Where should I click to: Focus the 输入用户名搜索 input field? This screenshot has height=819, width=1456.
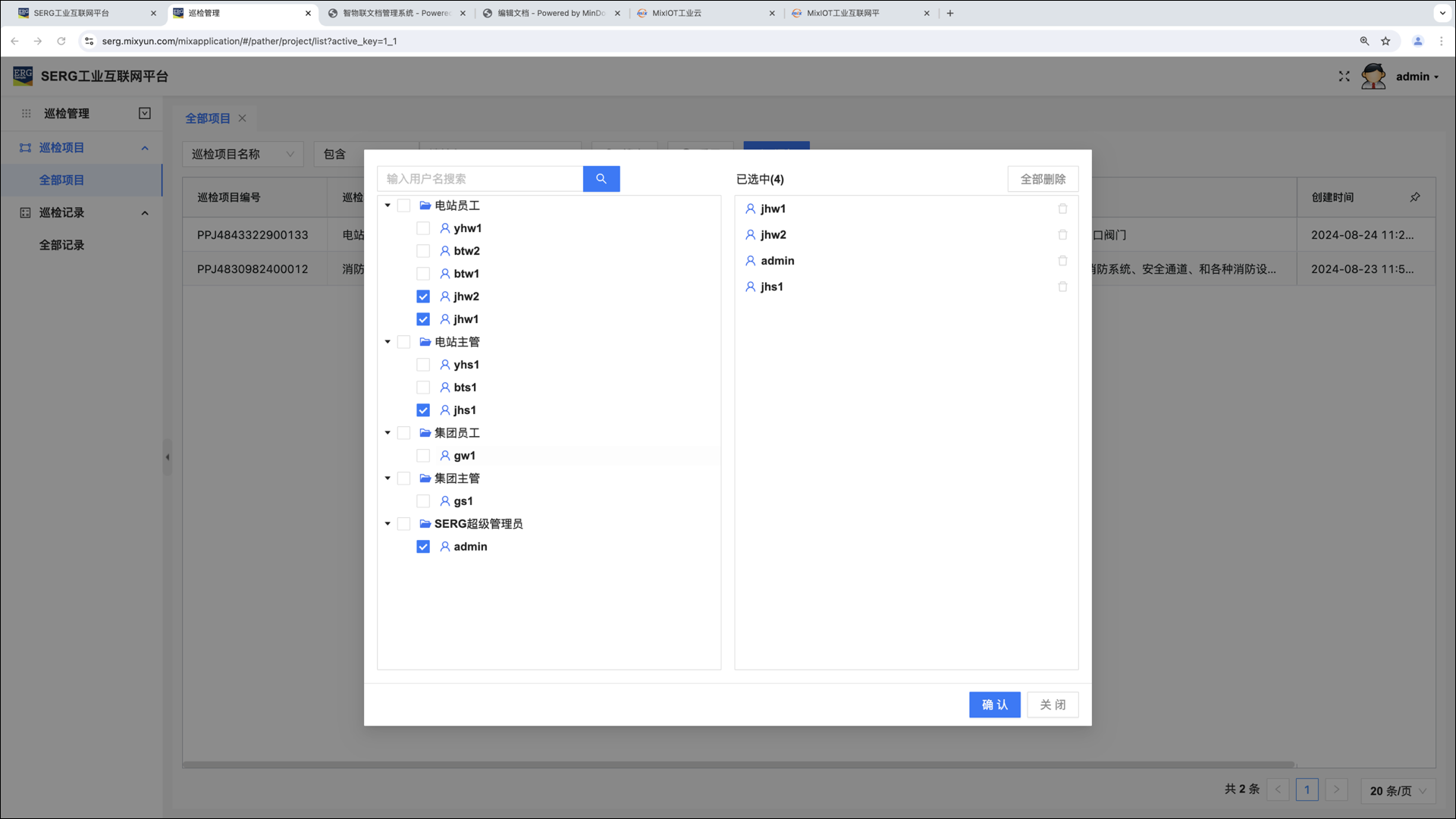click(480, 179)
